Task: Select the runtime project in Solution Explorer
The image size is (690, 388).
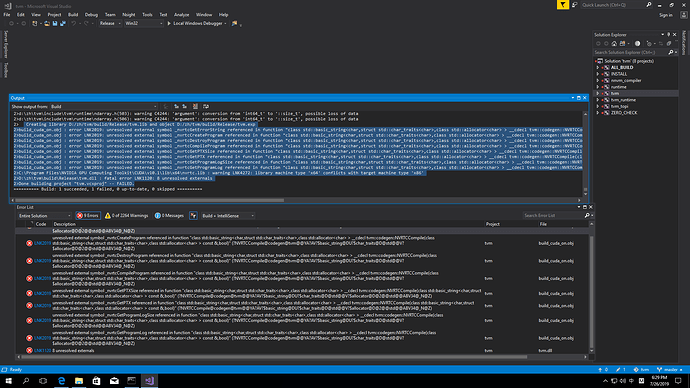Action: tap(618, 87)
